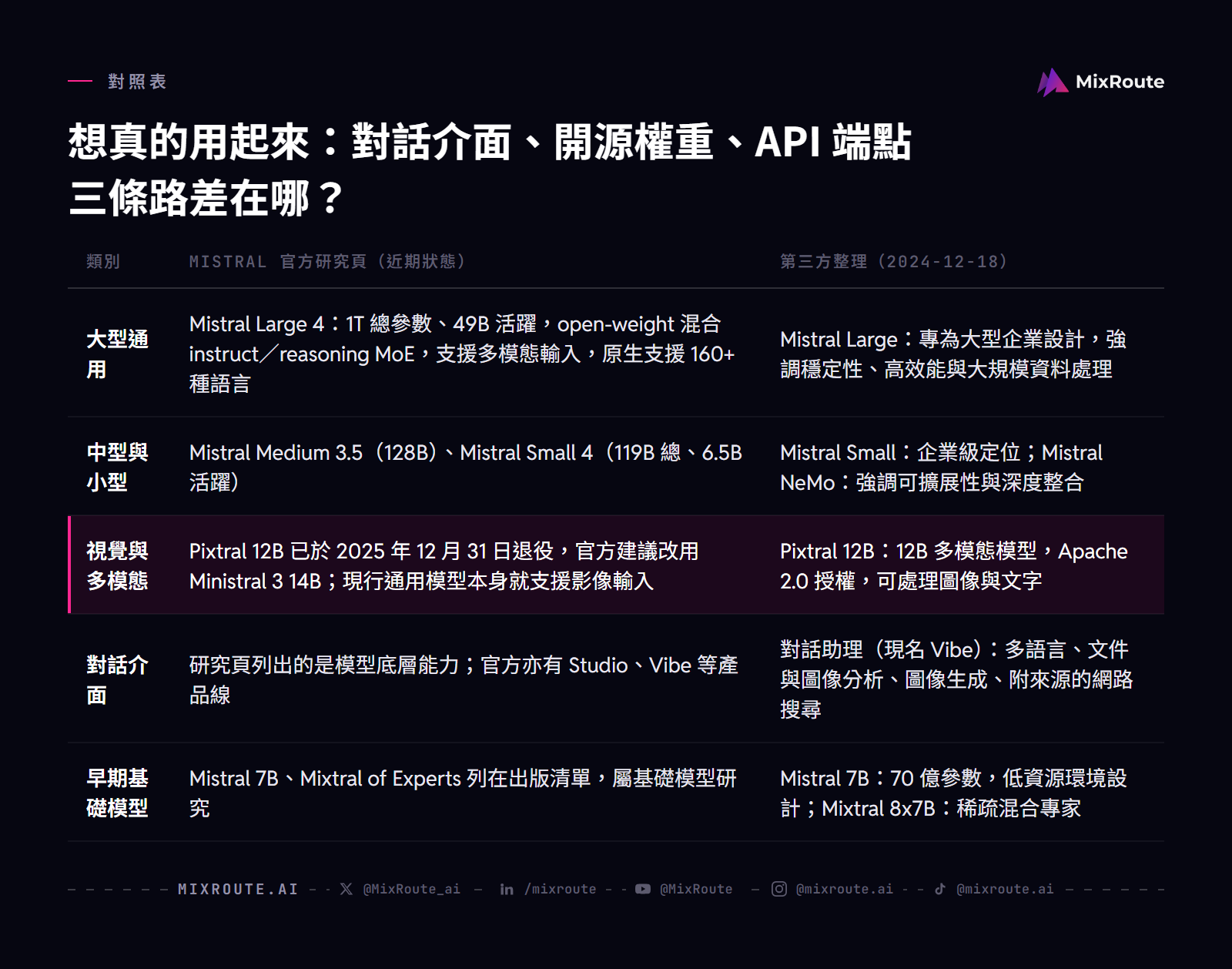Click the Mistral Medium 3.5 cell
This screenshot has width=1232, height=969.
pyautogui.click(x=466, y=467)
